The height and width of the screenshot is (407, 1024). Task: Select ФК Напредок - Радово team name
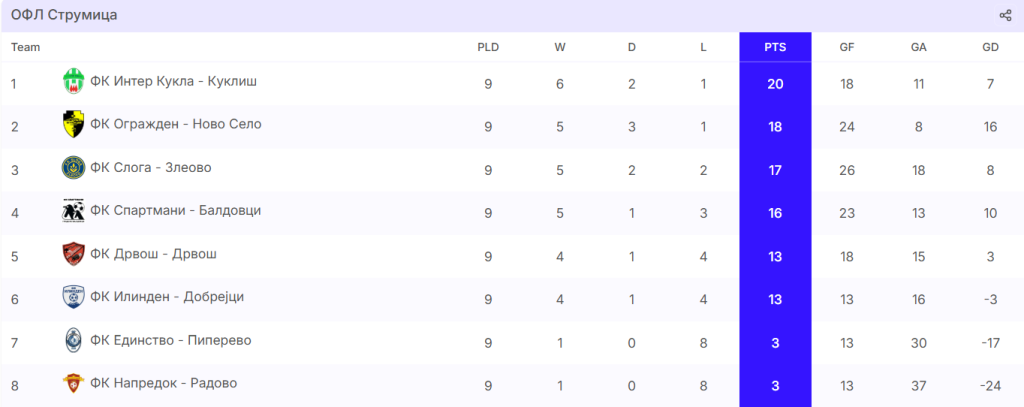[x=163, y=383]
